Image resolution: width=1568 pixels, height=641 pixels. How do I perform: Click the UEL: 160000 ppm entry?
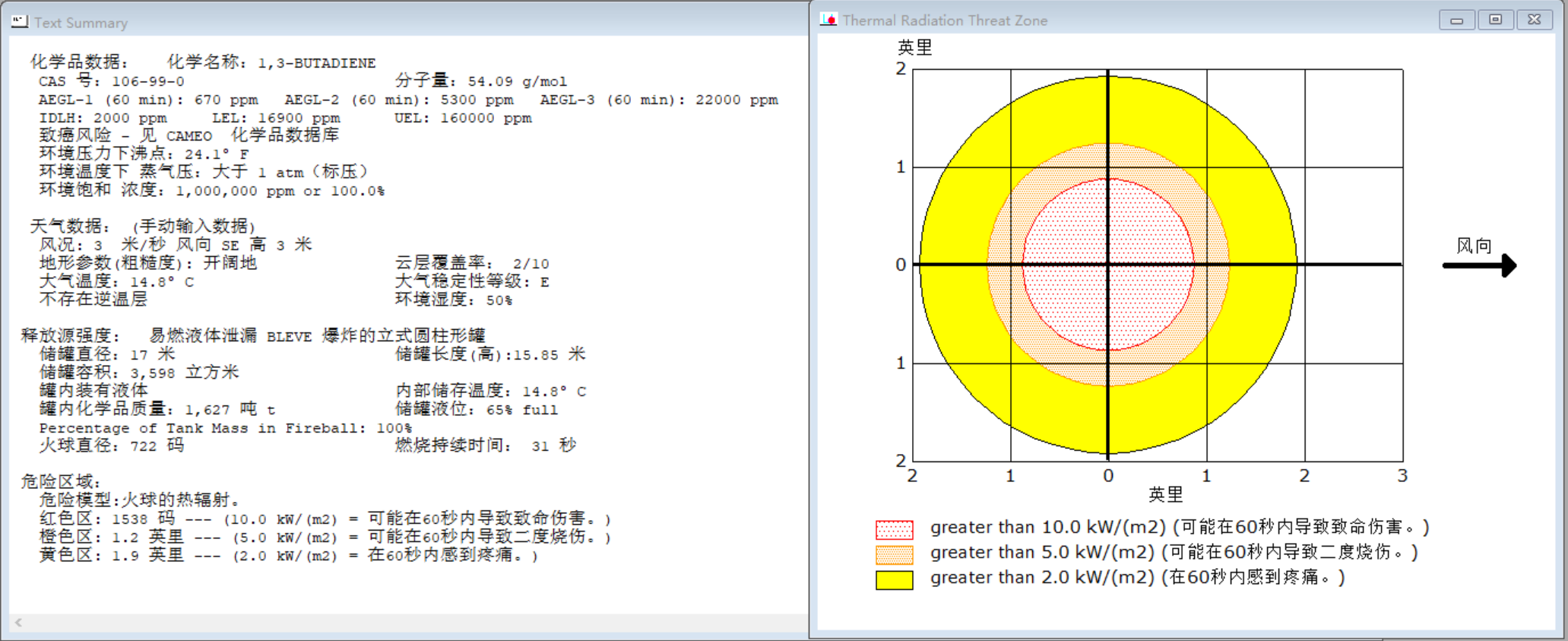click(x=463, y=118)
